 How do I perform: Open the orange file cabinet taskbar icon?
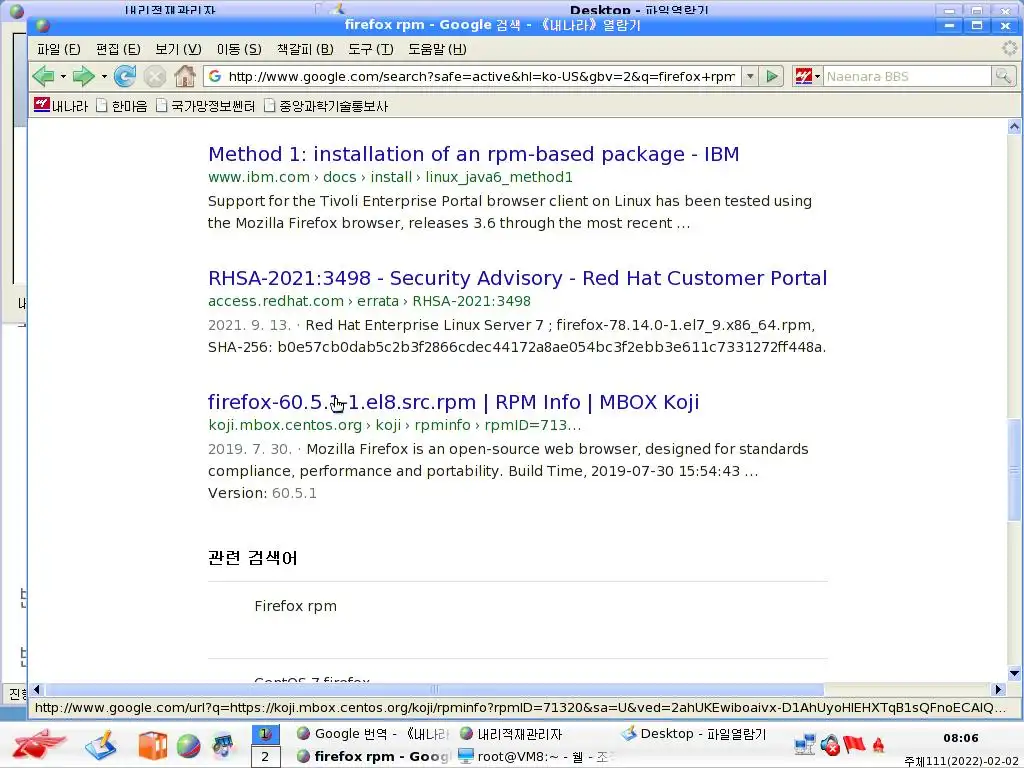(153, 745)
